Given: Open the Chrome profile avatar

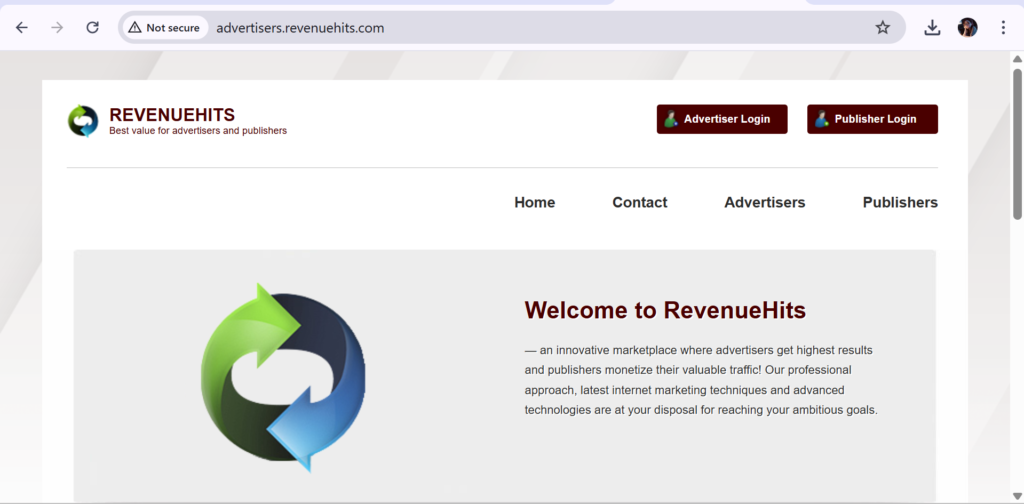Looking at the screenshot, I should (x=967, y=27).
